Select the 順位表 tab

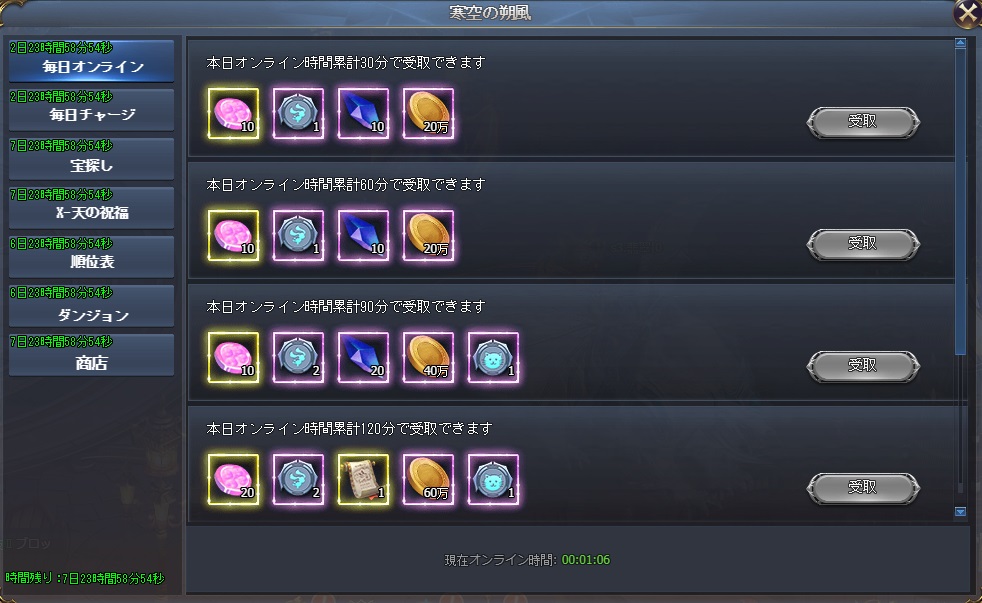[x=91, y=257]
